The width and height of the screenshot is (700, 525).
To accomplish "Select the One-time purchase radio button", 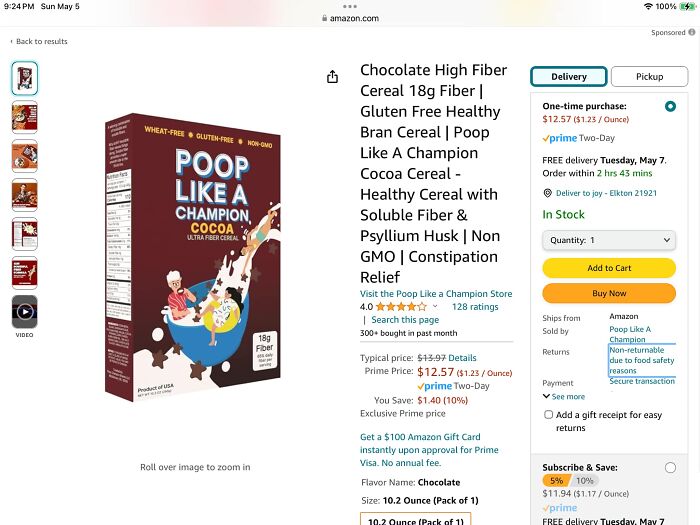I will [669, 106].
